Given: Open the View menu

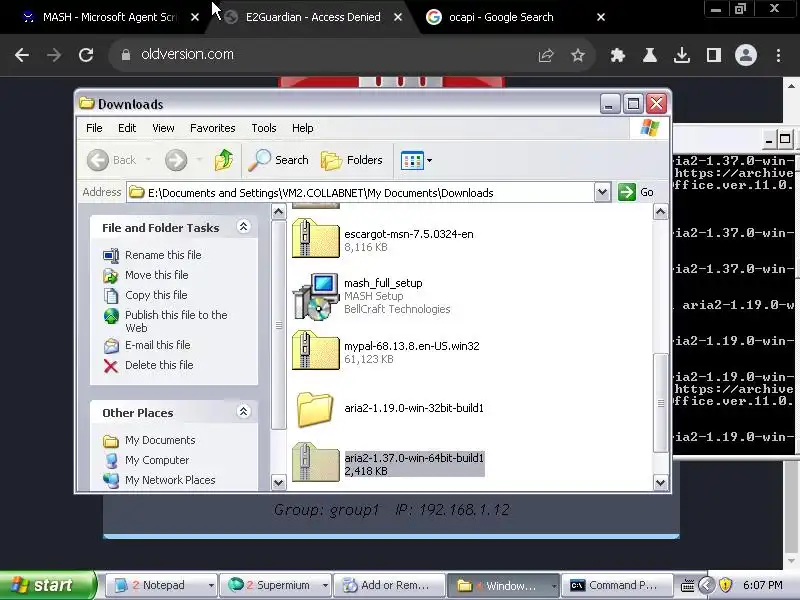Looking at the screenshot, I should (163, 128).
